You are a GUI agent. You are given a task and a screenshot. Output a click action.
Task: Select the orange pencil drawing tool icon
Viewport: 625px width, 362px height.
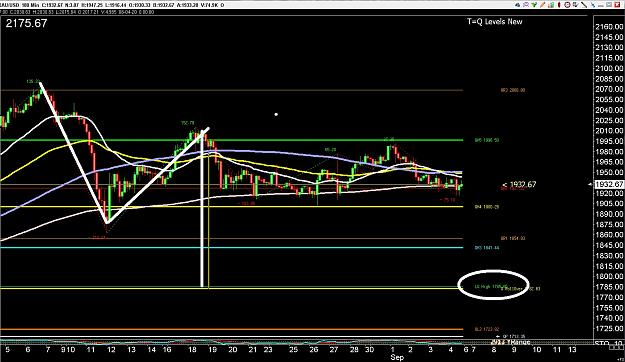coord(542,5)
